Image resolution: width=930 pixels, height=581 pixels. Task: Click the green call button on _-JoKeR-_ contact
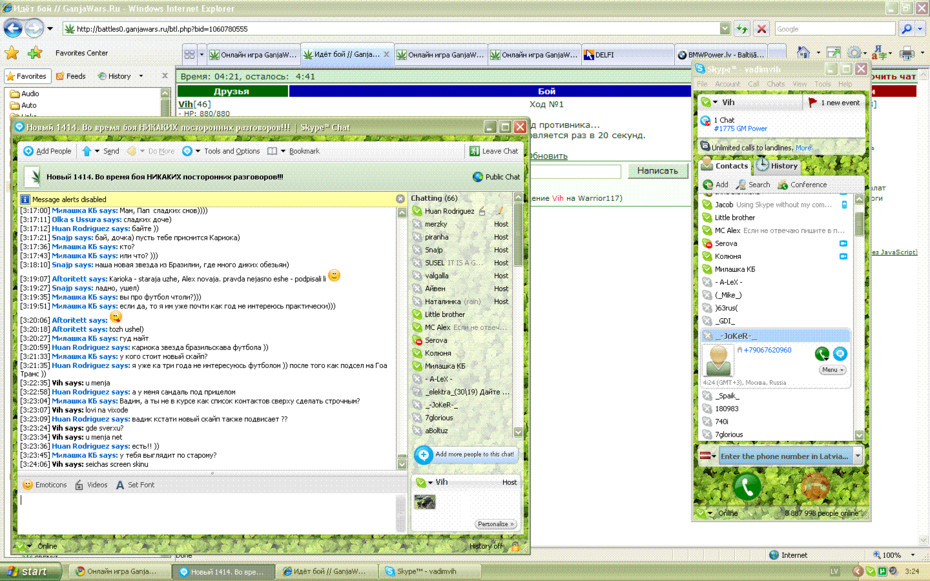(x=821, y=354)
